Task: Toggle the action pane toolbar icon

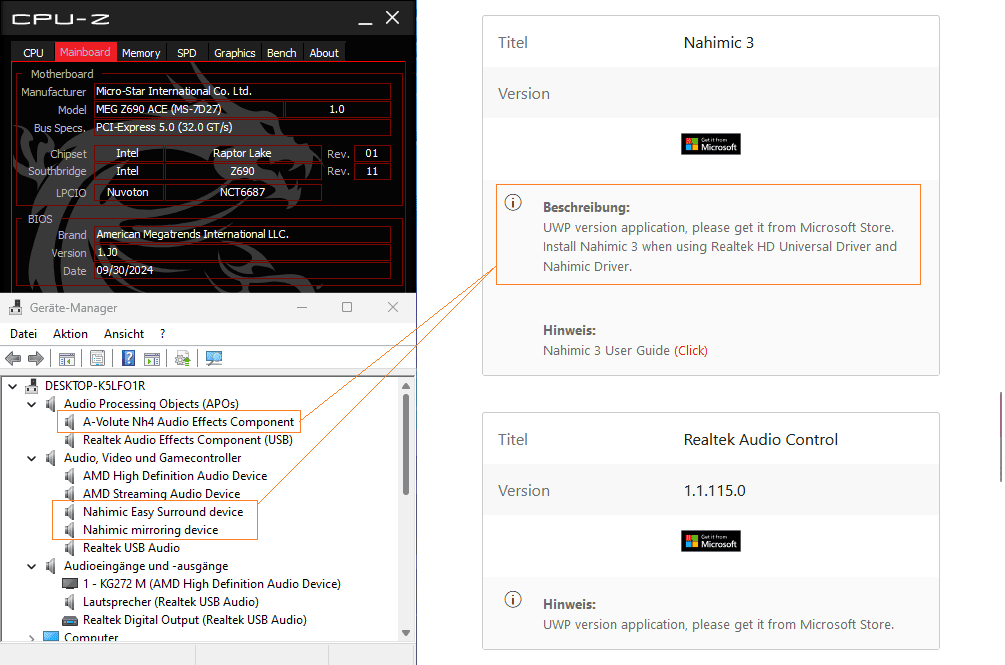Action: [152, 359]
